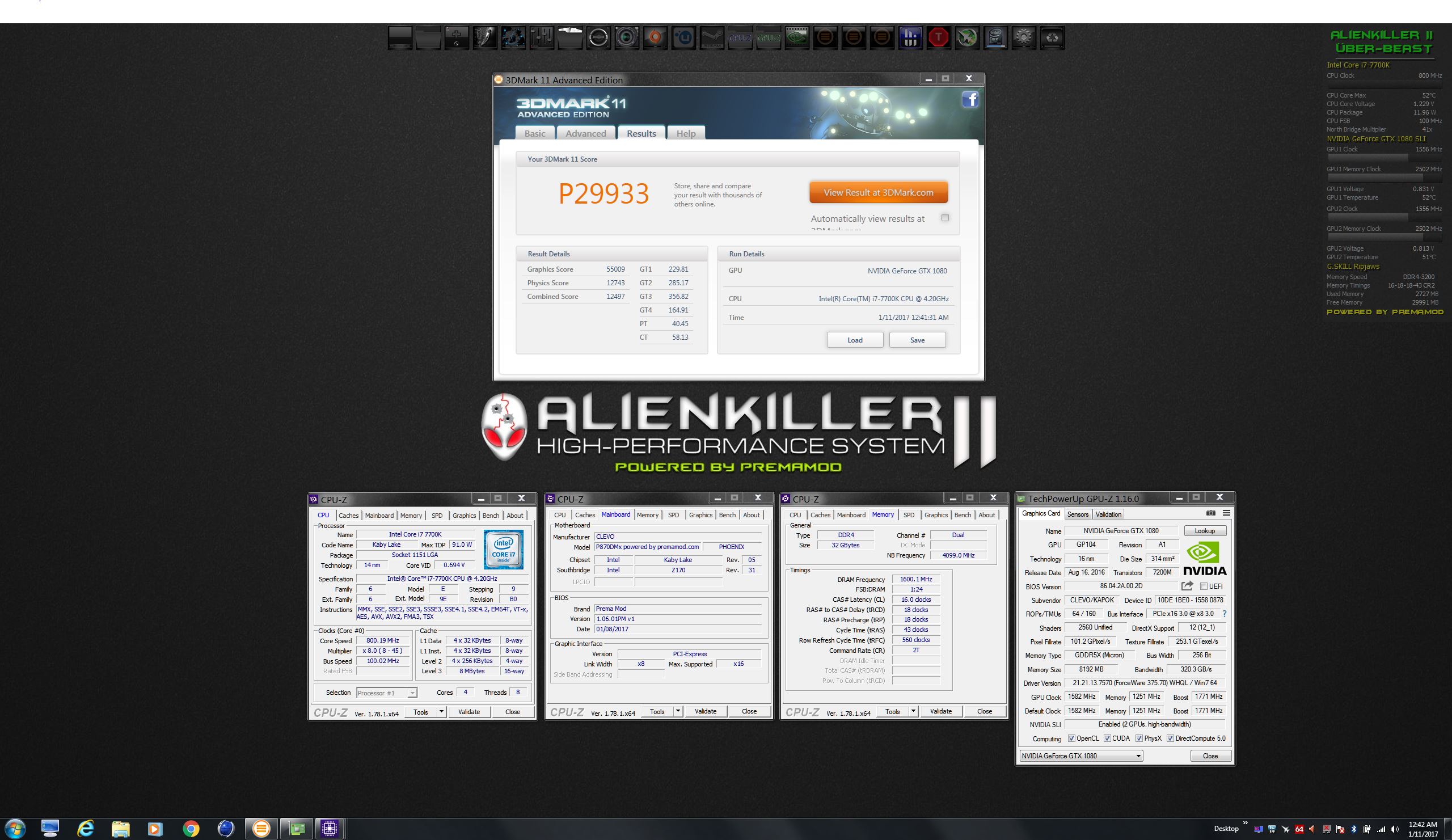
Task: Open SPD tab in CPU-Z Memory window
Action: tap(909, 515)
